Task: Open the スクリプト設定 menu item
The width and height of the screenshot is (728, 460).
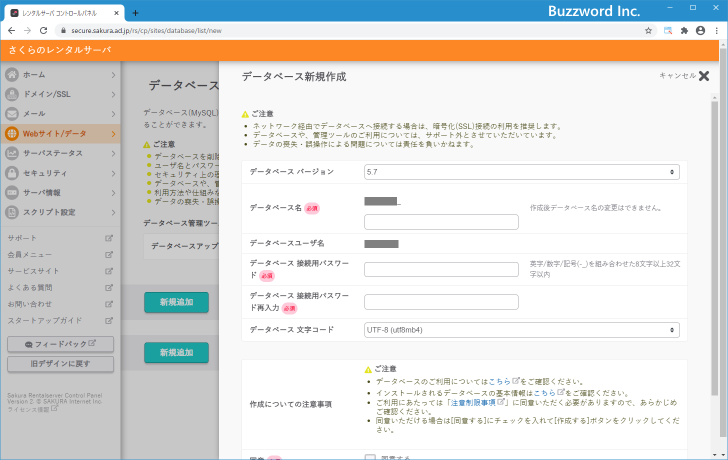Action: pos(60,212)
